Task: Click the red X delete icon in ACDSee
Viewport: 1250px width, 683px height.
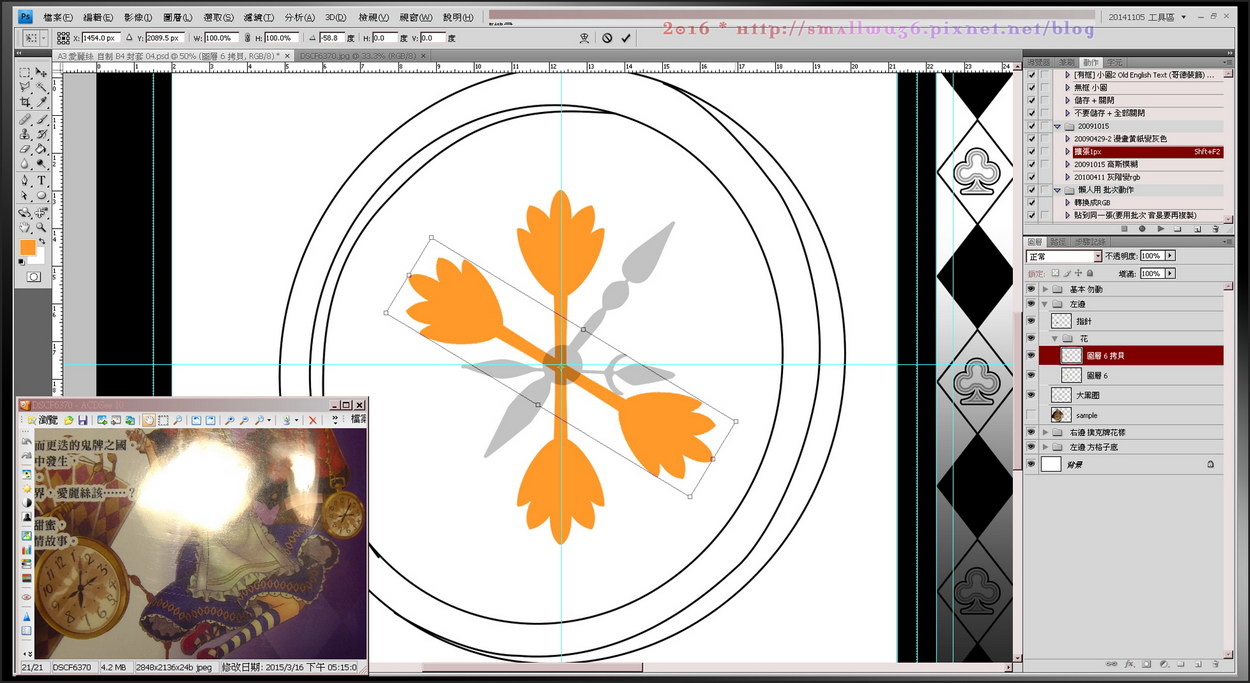Action: 313,421
